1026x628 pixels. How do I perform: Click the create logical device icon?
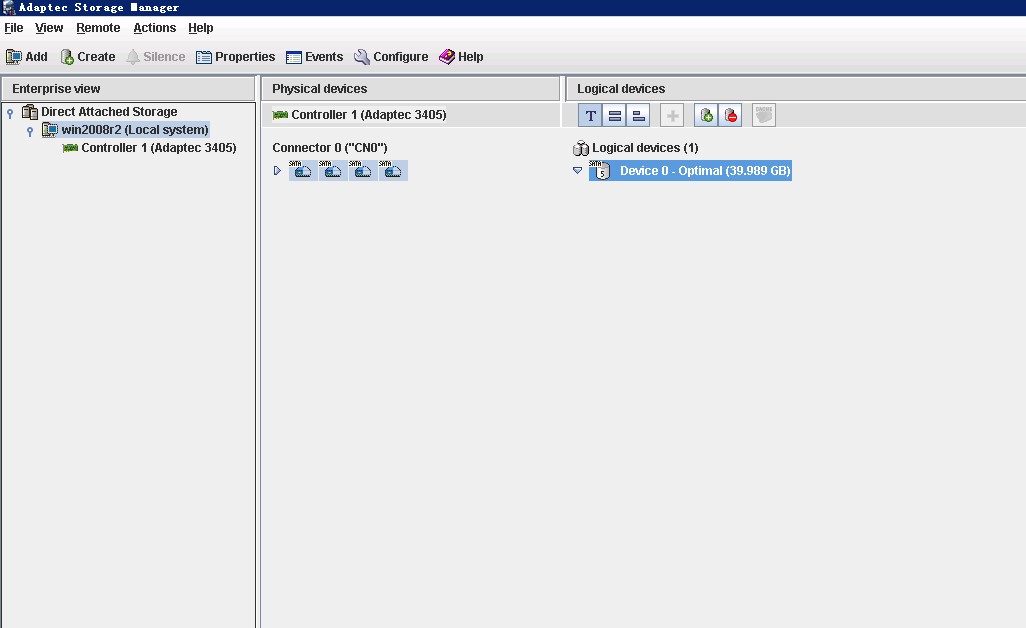[706, 116]
